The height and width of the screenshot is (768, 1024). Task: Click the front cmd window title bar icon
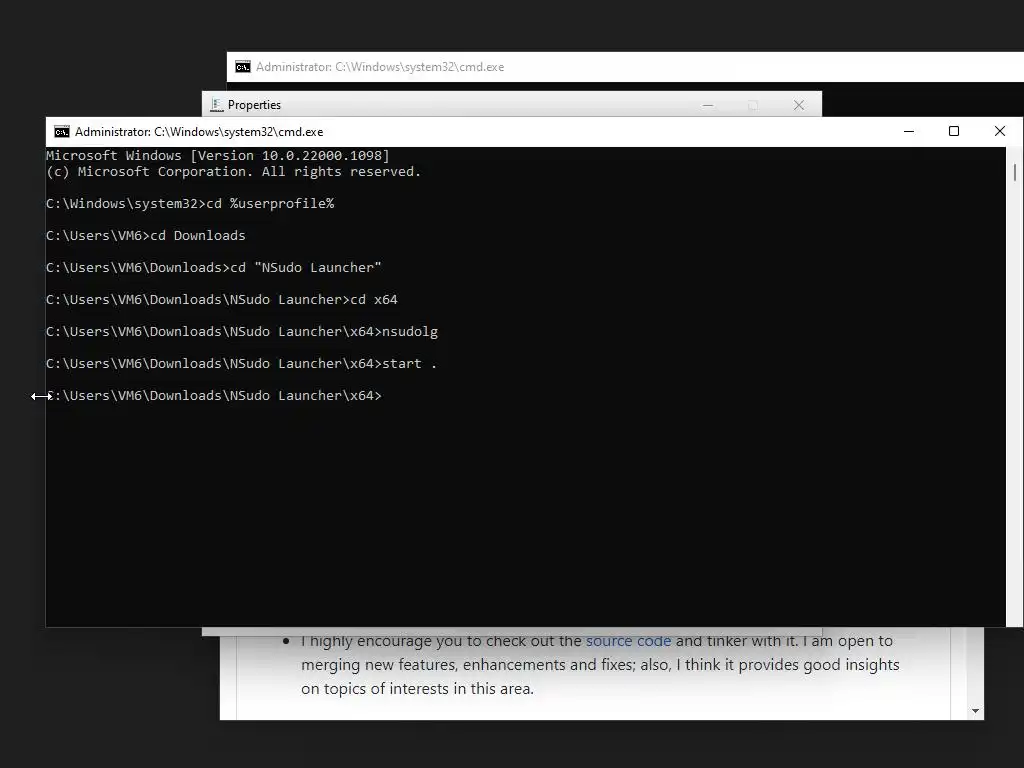pos(62,132)
